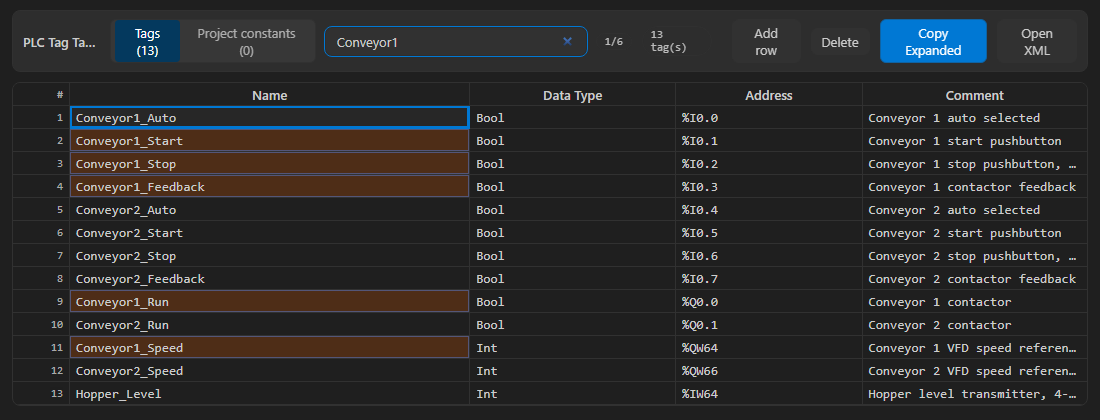Viewport: 1100px width, 420px height.
Task: Click the Conveyor 1 VFD speed comment
Action: (974, 347)
